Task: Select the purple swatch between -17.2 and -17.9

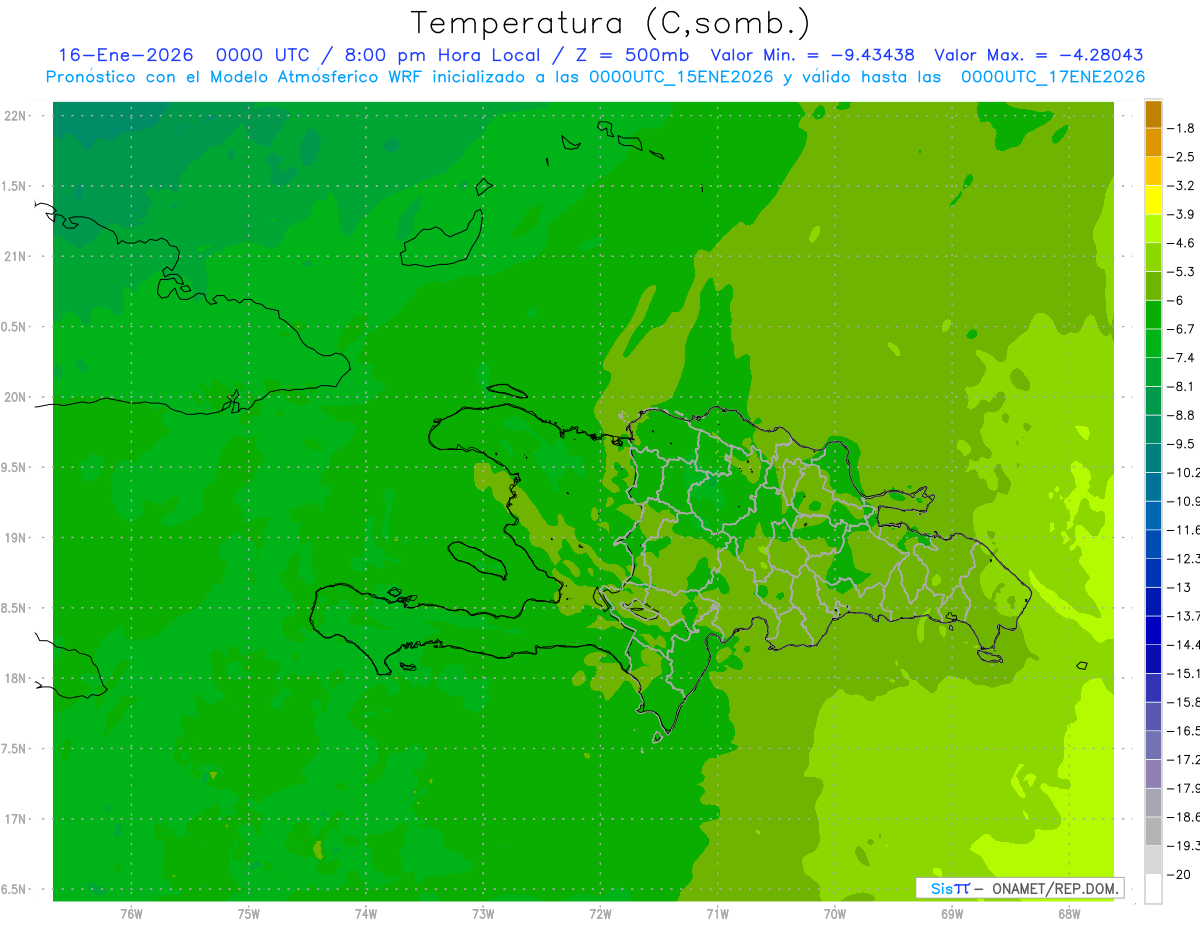Action: coord(1153,774)
